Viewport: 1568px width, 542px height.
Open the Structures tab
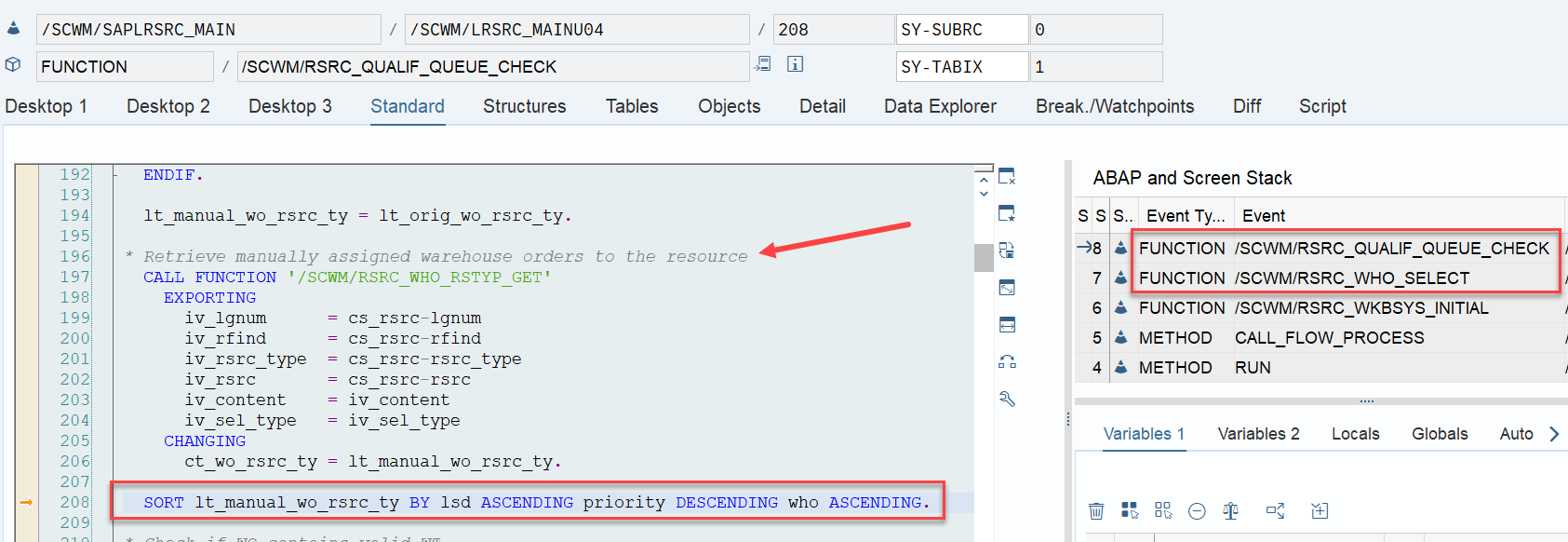click(525, 106)
